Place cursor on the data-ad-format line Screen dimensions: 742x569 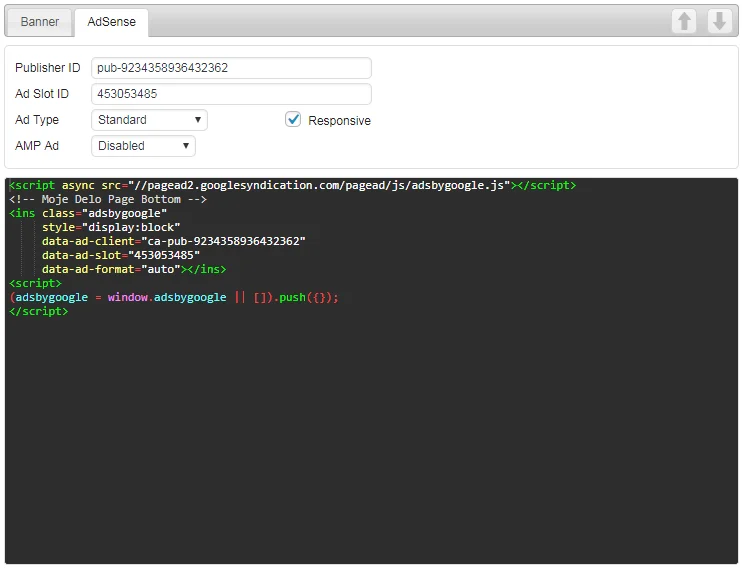pyautogui.click(x=133, y=269)
